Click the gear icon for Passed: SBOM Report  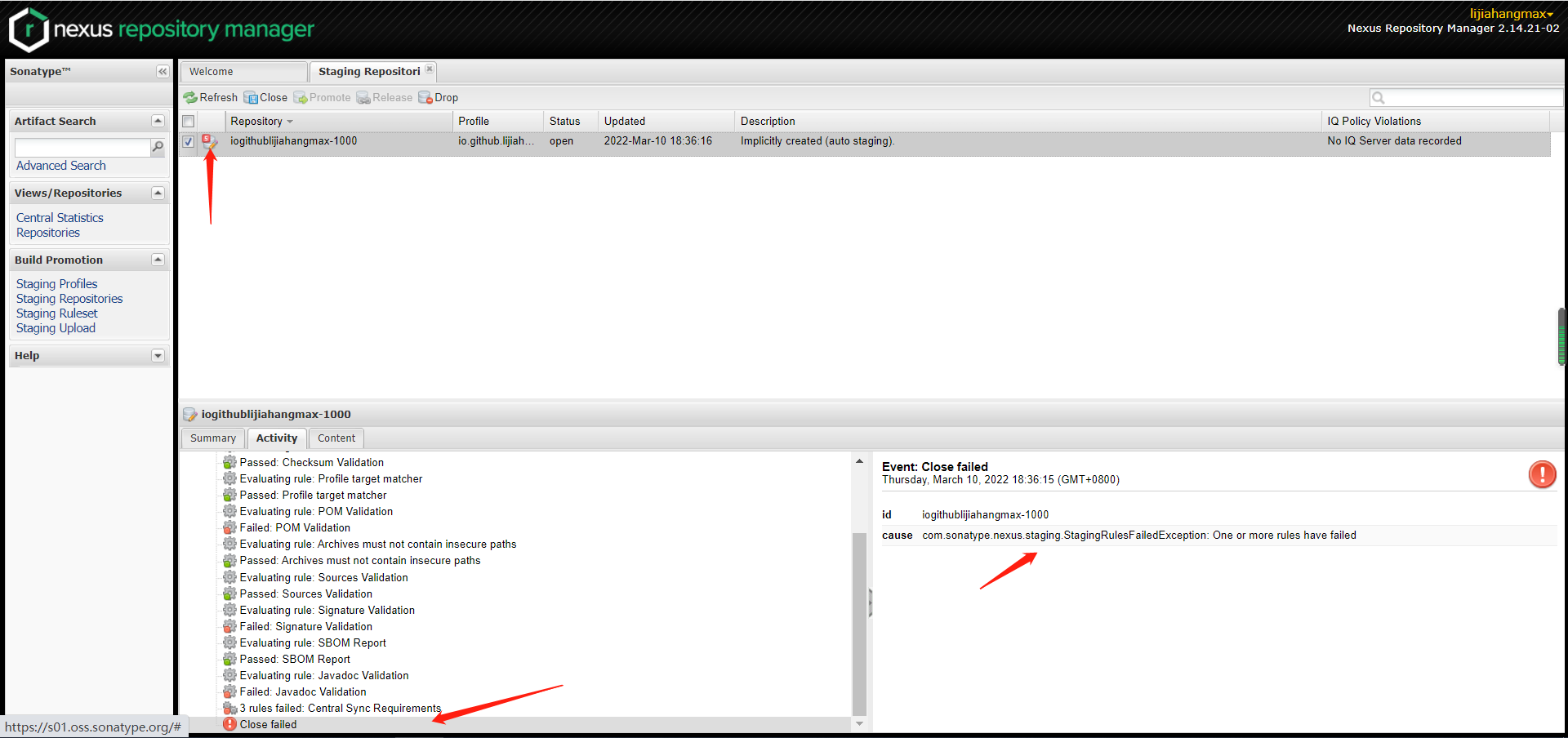(229, 659)
